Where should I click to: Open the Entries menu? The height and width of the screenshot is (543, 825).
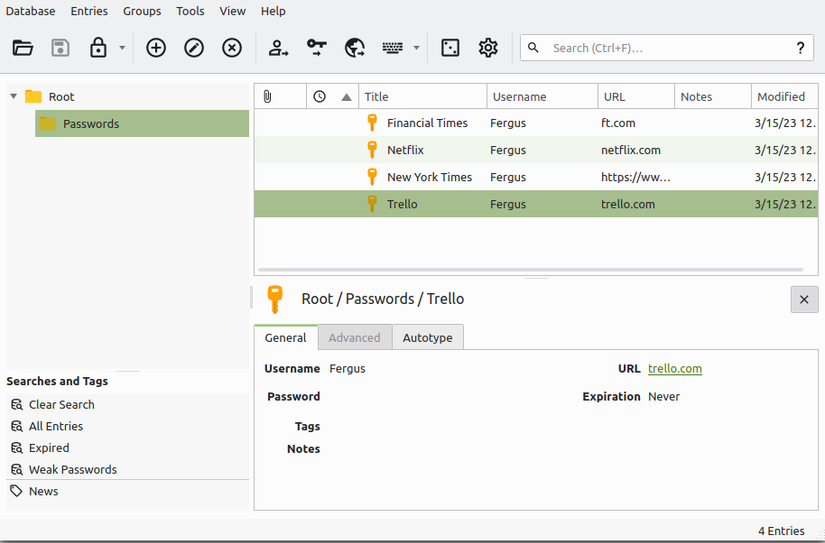click(x=89, y=11)
